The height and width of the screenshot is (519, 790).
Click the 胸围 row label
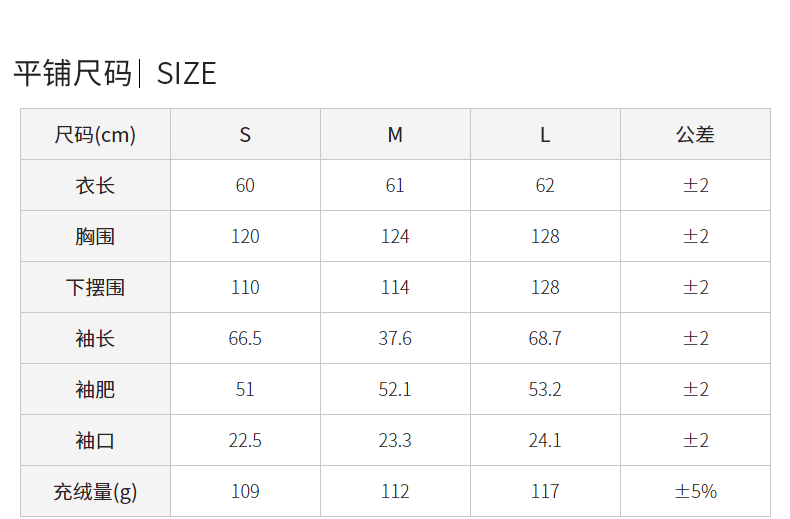95,236
